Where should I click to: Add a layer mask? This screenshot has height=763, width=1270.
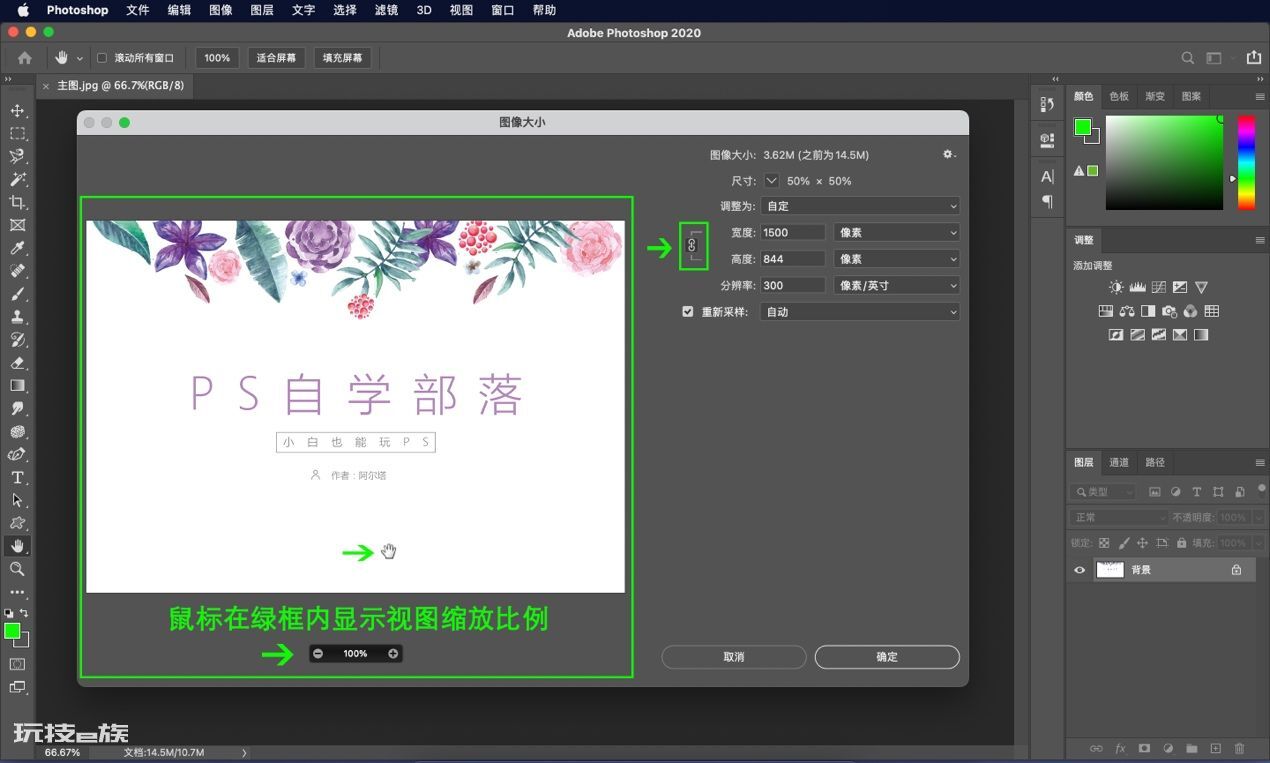(x=1144, y=748)
